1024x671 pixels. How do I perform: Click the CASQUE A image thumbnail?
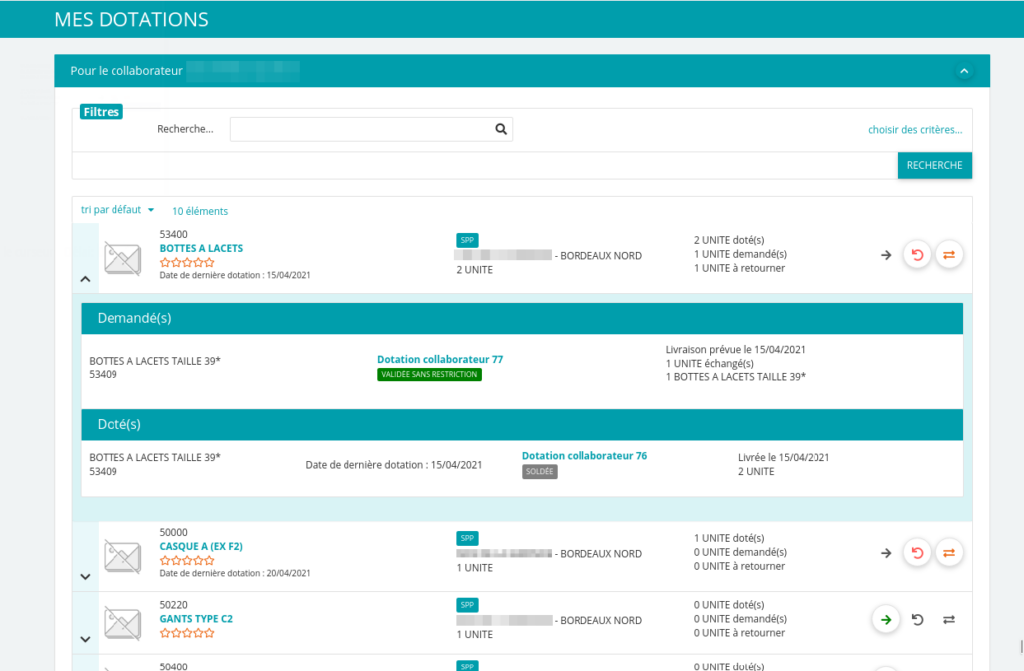click(x=122, y=552)
